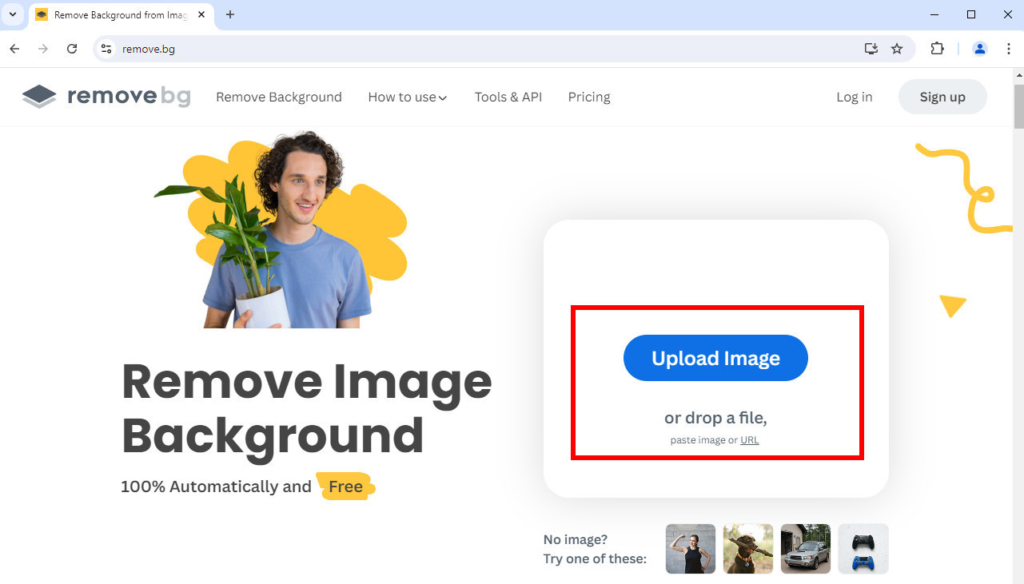Viewport: 1024px width, 584px height.
Task: Open a new browser tab
Action: coord(230,14)
